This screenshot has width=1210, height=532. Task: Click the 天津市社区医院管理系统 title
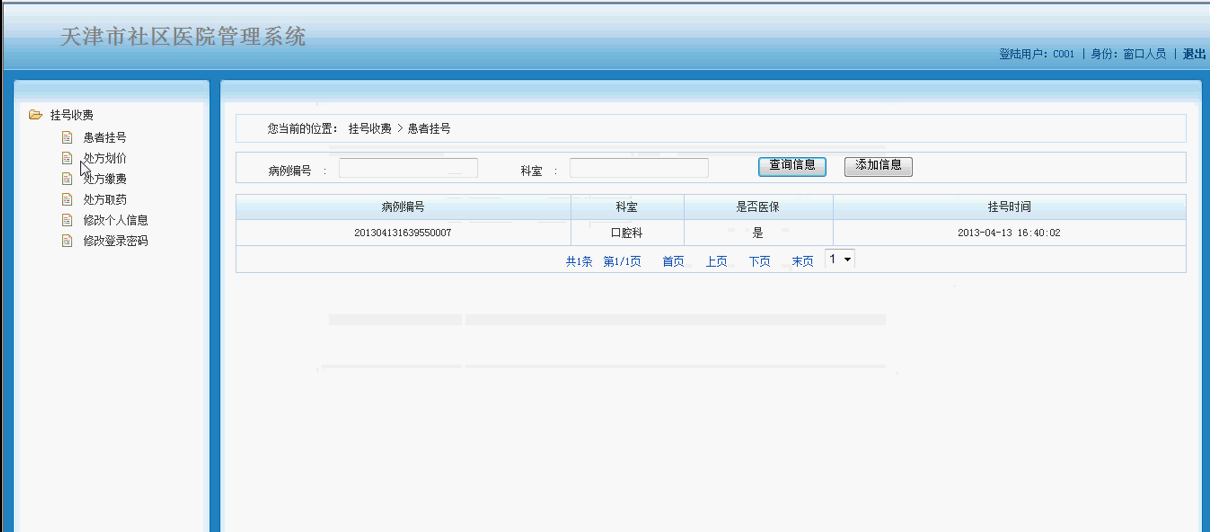[183, 37]
